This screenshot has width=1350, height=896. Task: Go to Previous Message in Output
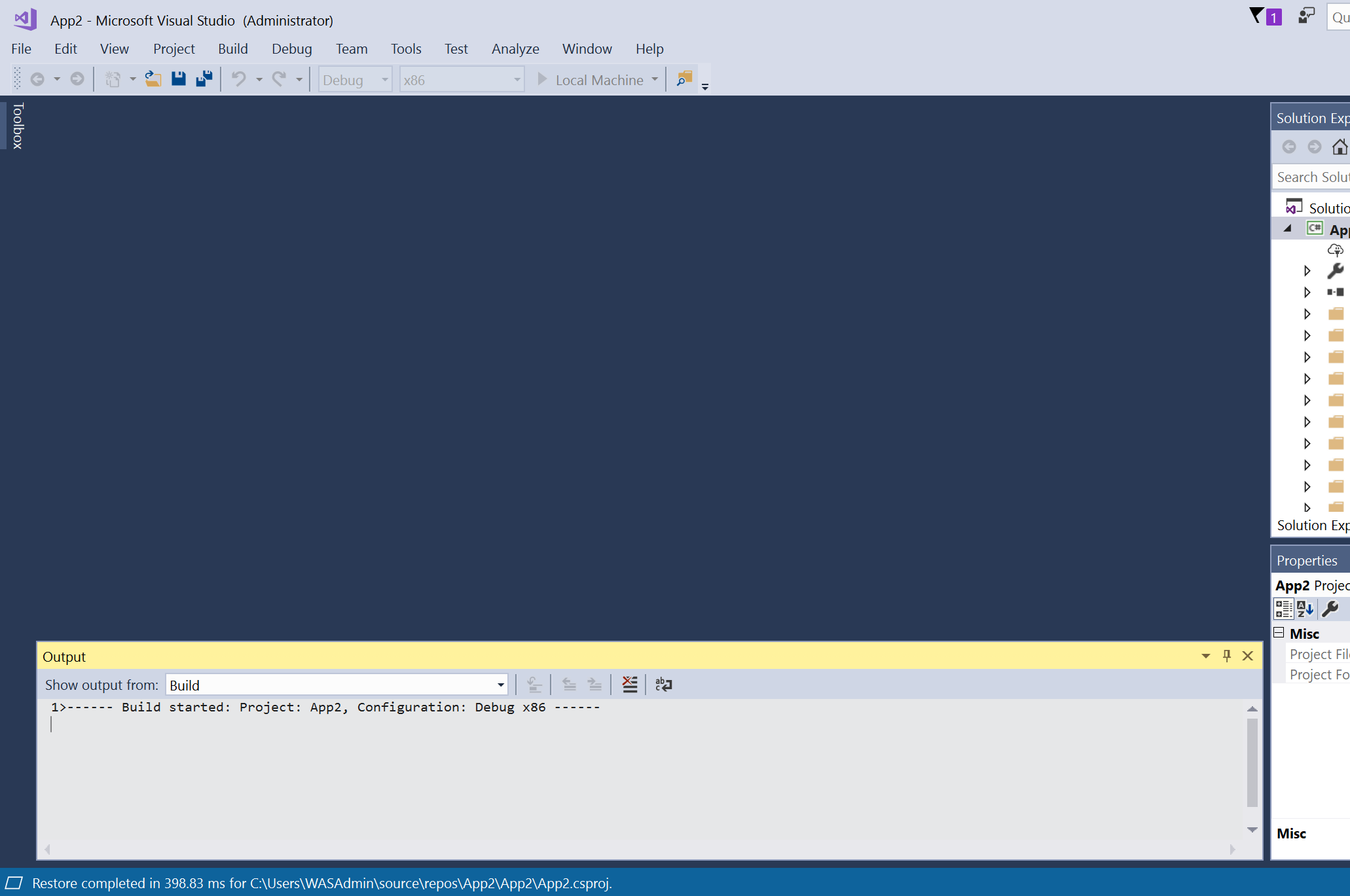click(x=570, y=685)
